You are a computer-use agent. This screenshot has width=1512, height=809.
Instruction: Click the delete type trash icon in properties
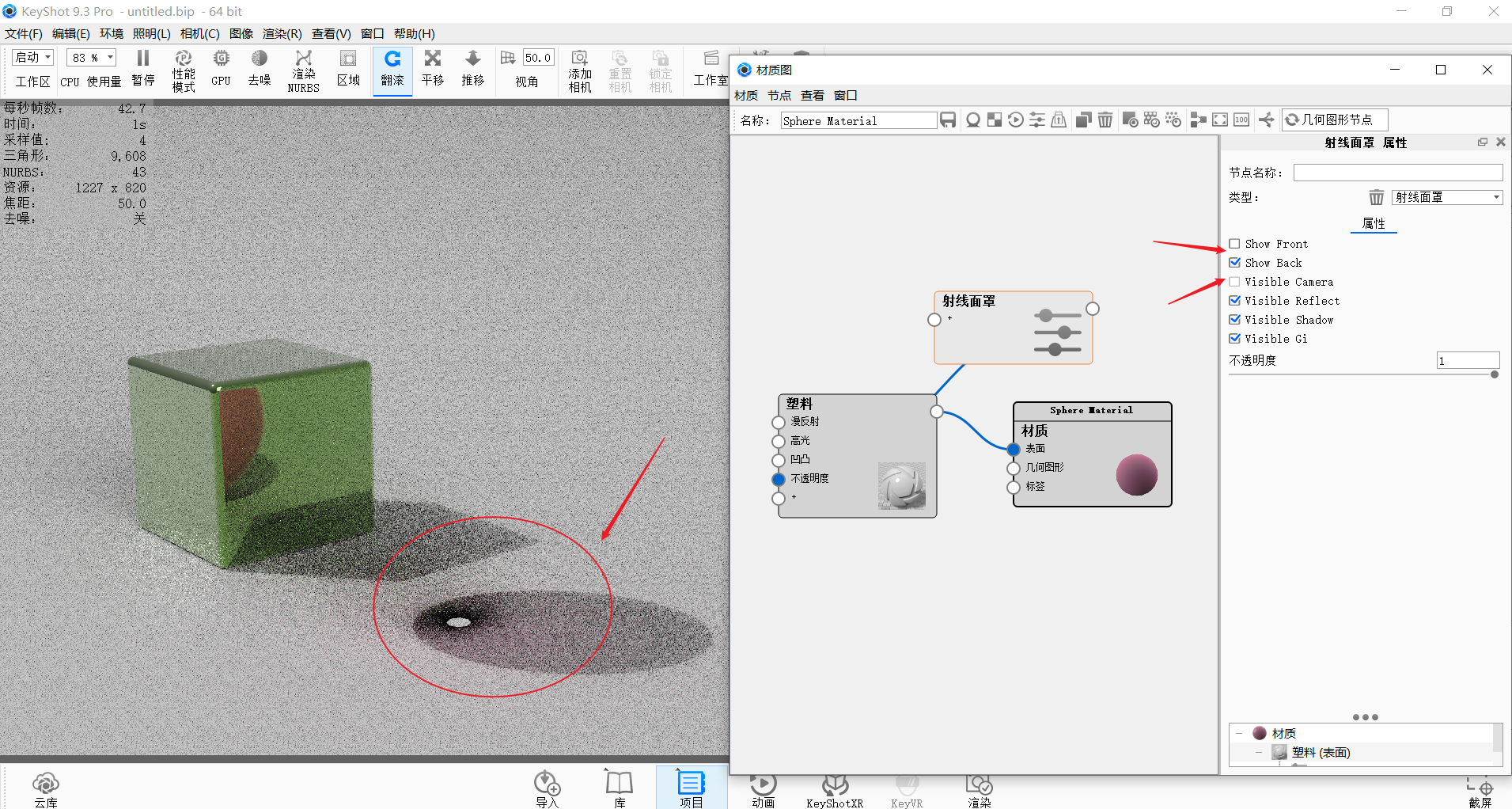[x=1377, y=197]
